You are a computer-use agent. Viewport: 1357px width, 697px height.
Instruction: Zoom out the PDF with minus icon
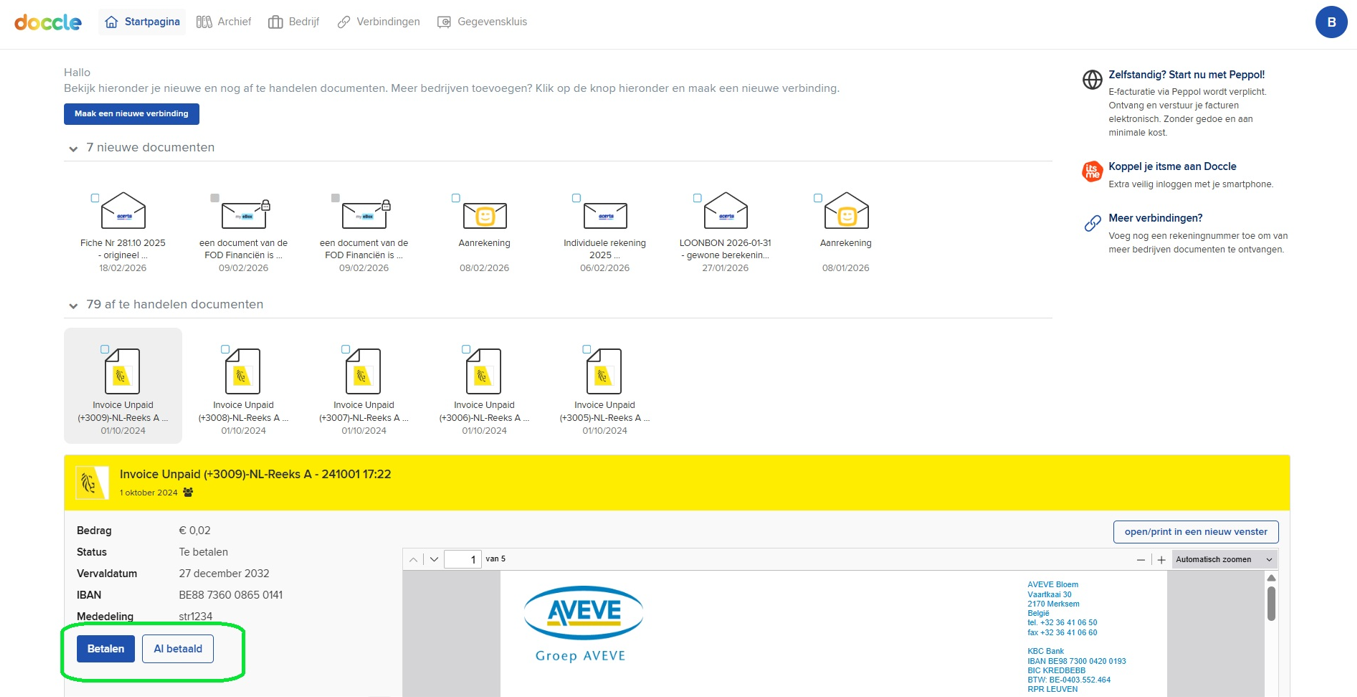pyautogui.click(x=1141, y=560)
